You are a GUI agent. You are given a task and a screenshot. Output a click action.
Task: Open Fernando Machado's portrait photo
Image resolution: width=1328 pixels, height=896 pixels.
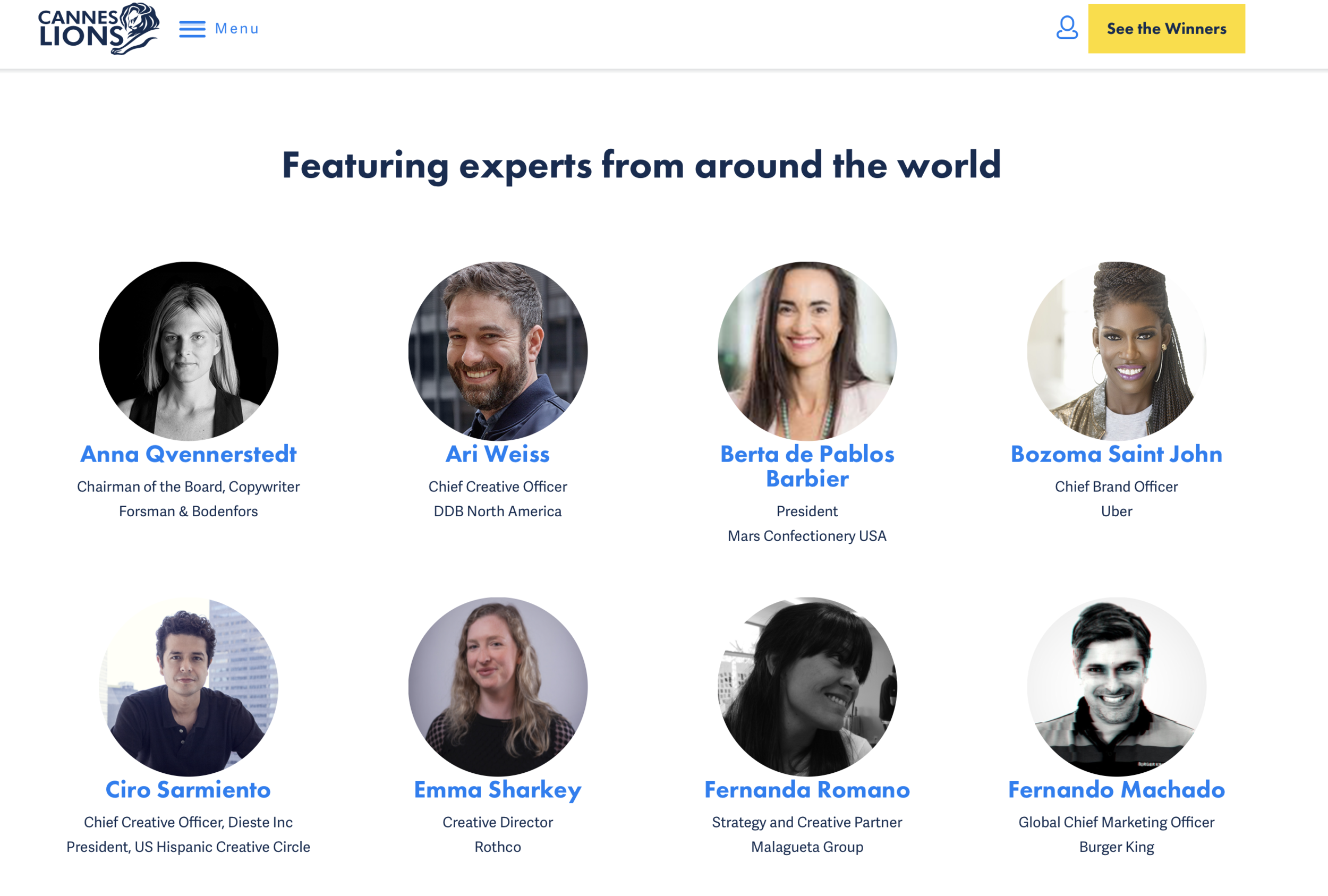click(1117, 687)
